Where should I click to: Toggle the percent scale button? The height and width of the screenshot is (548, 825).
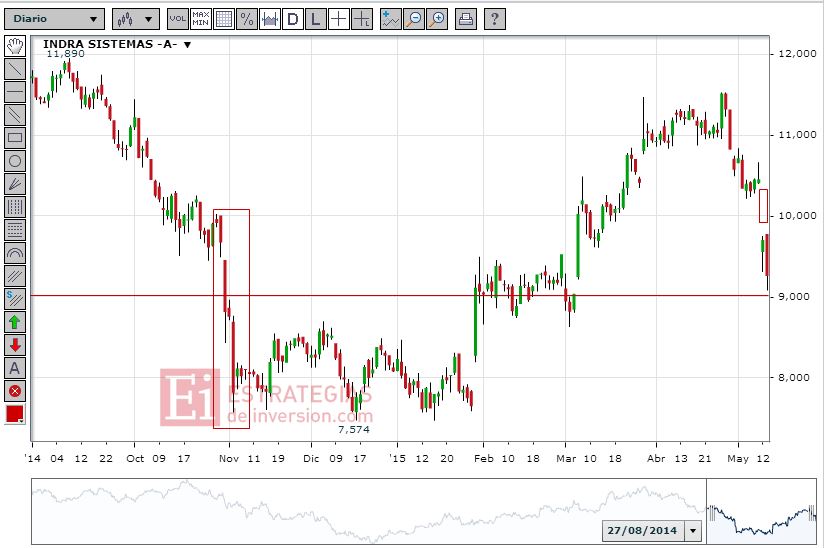point(247,19)
